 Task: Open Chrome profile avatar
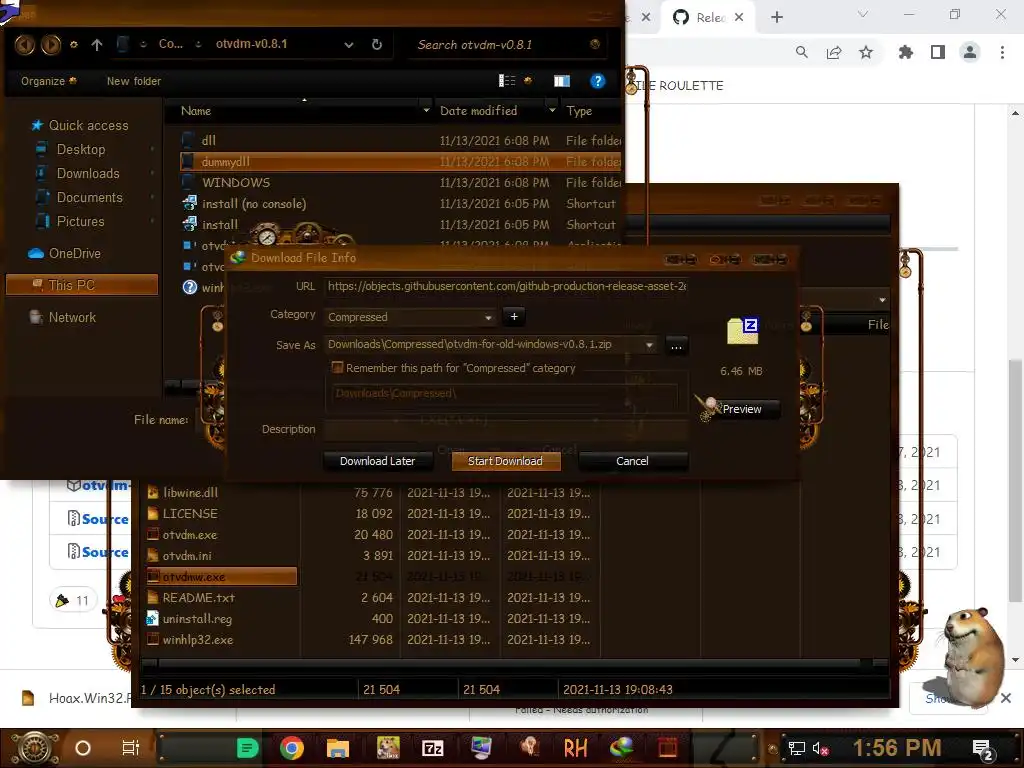click(970, 52)
